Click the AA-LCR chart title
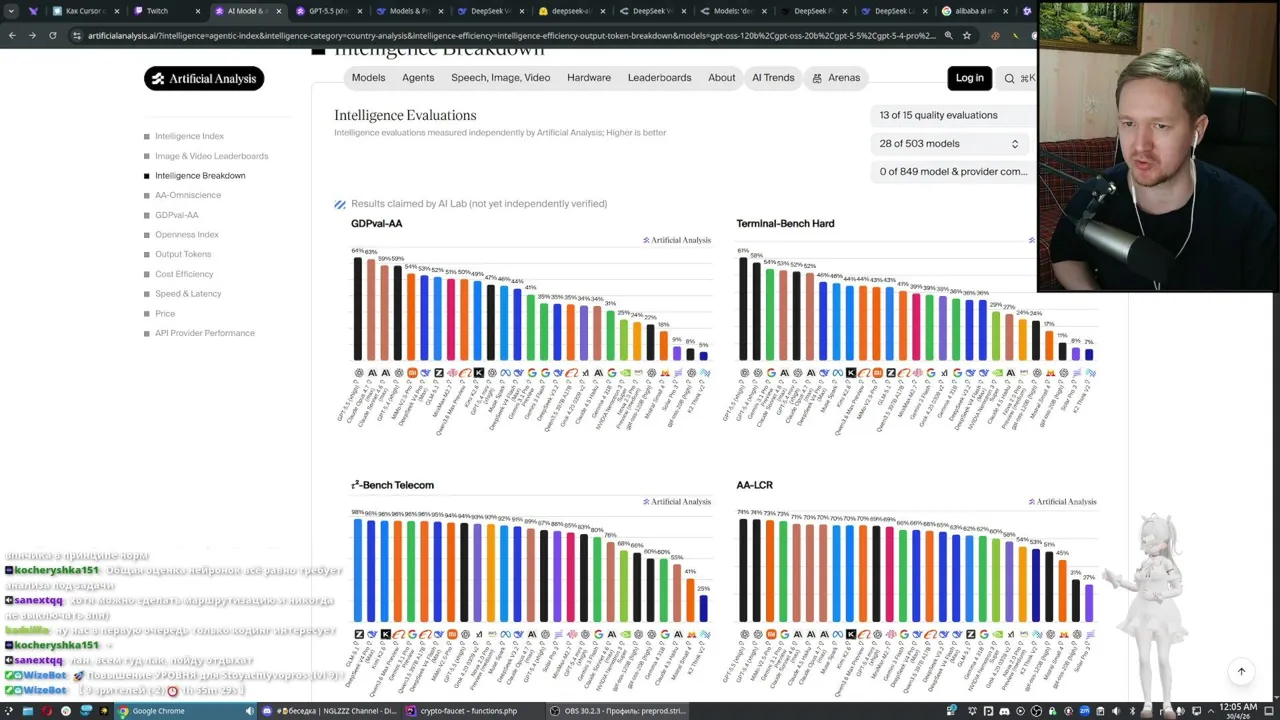Viewport: 1280px width, 720px height. (754, 485)
